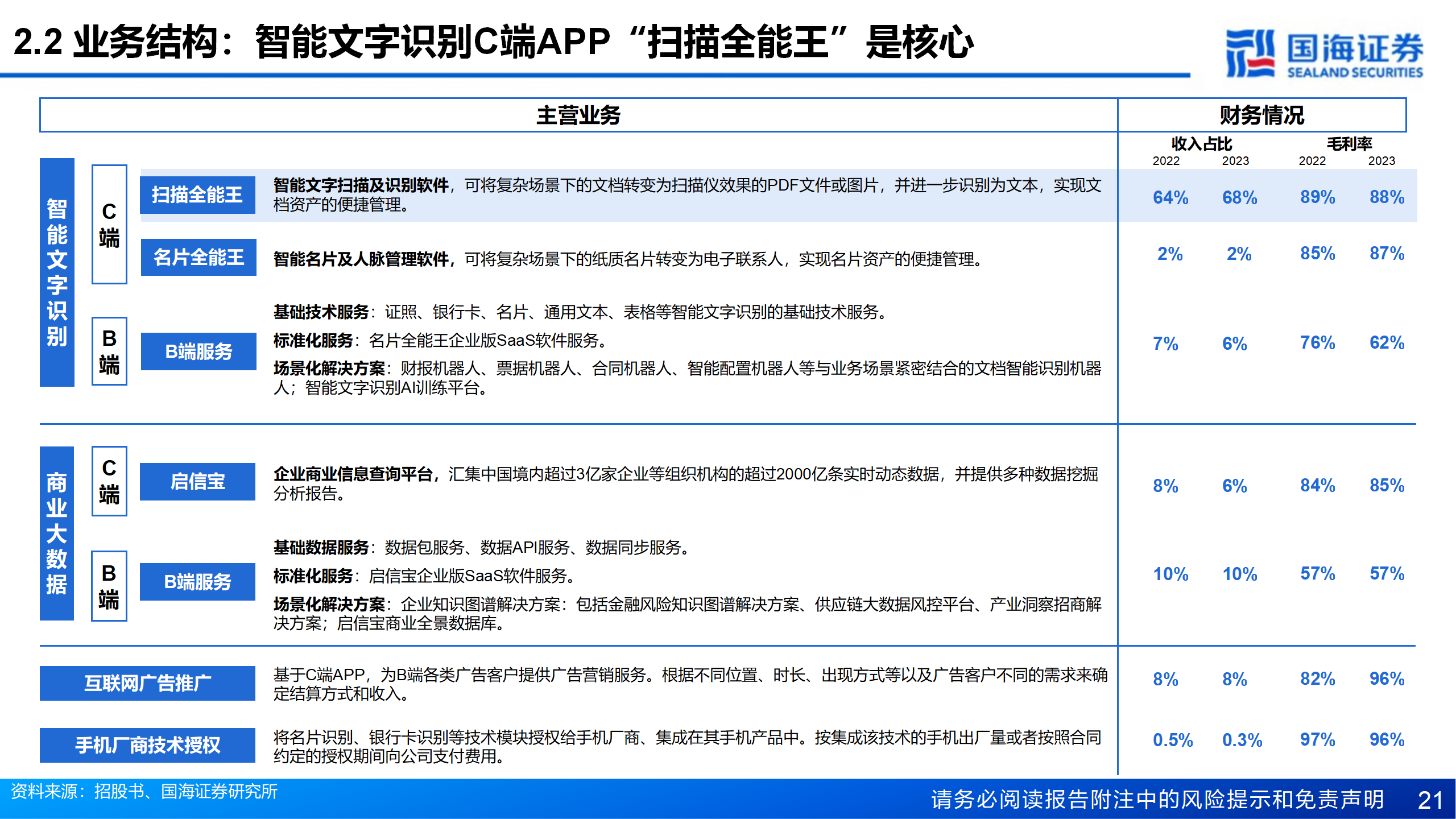
Task: Click the slide title 2.2 业务结构
Action: coord(493,42)
